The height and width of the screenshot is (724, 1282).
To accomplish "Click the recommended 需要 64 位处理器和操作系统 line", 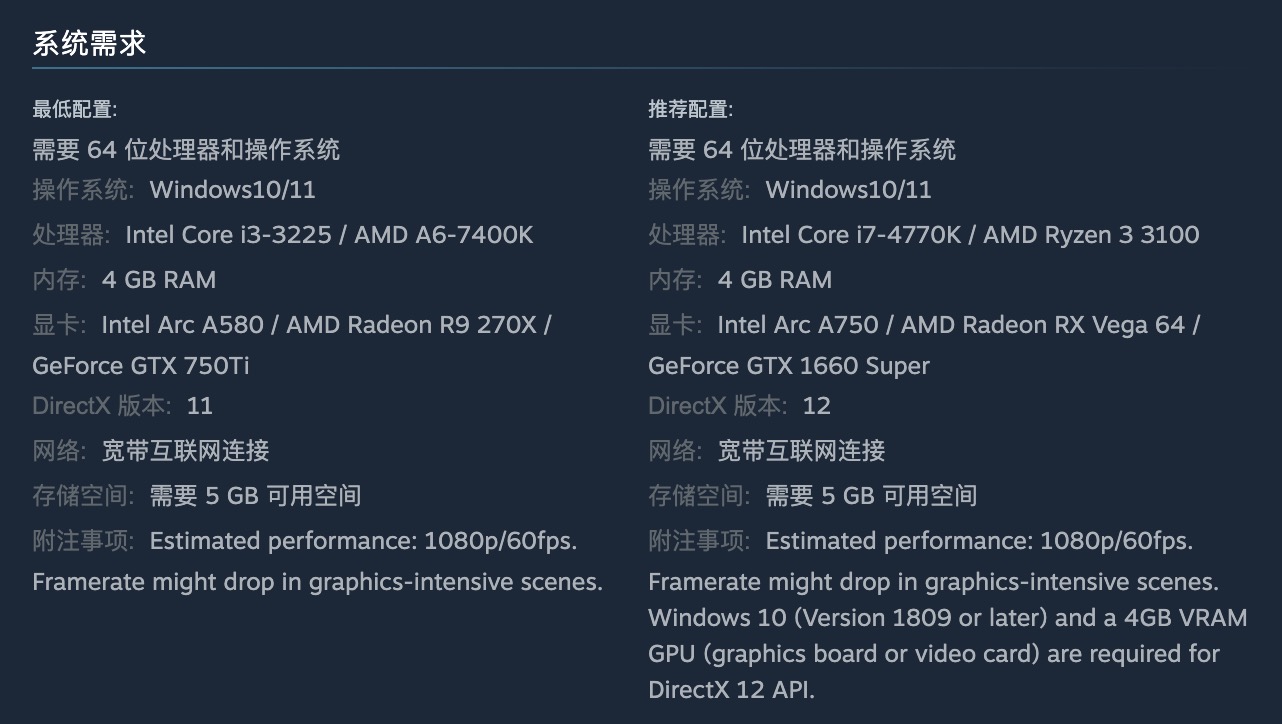I will [802, 150].
